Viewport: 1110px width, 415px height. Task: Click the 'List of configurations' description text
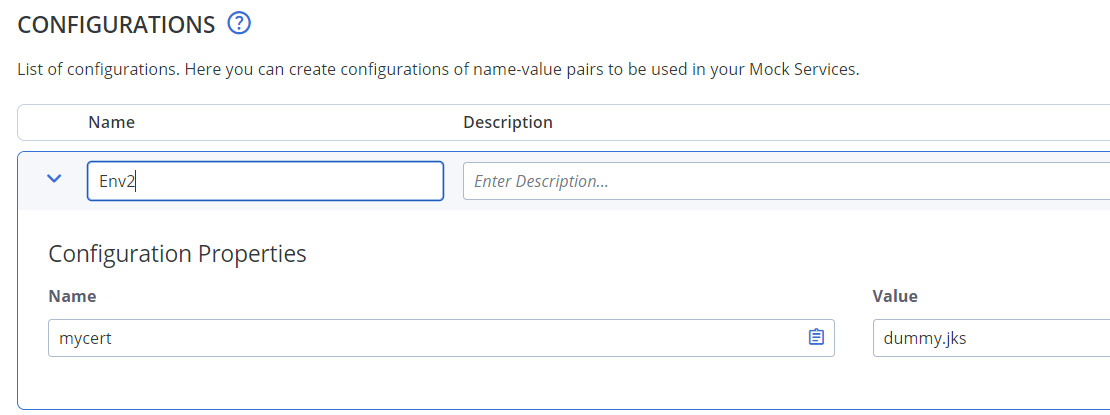coord(437,71)
